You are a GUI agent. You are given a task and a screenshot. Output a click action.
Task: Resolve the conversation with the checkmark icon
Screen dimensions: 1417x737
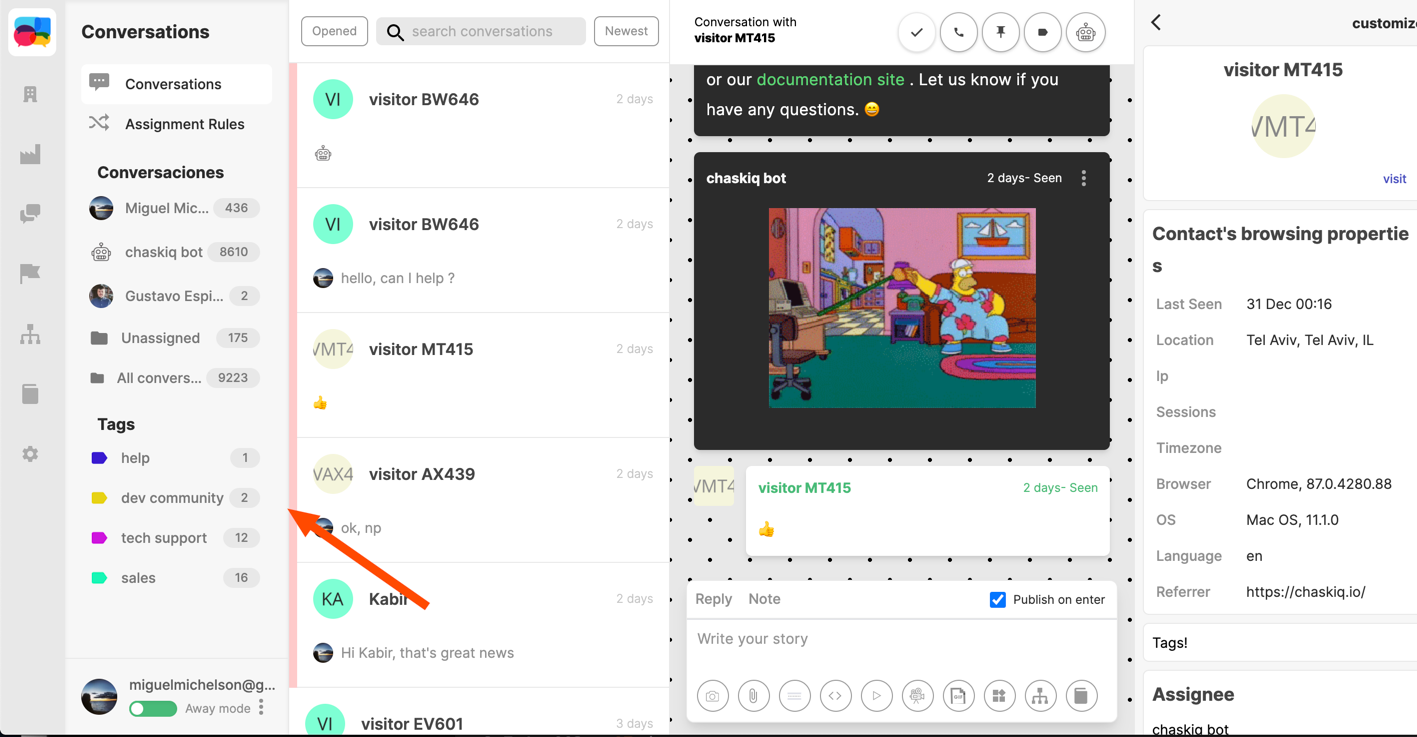(916, 32)
